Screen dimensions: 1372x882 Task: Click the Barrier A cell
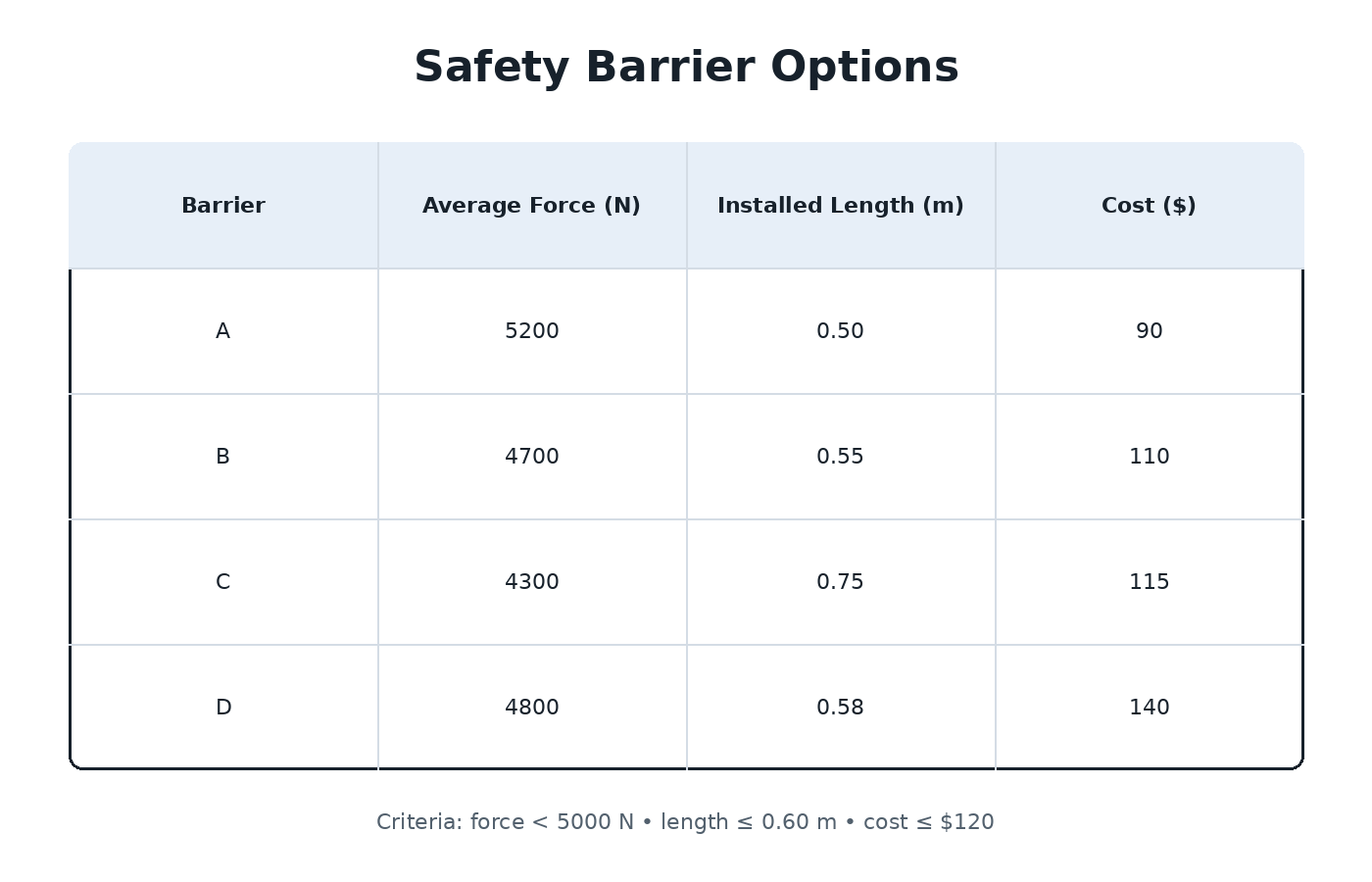pyautogui.click(x=223, y=331)
